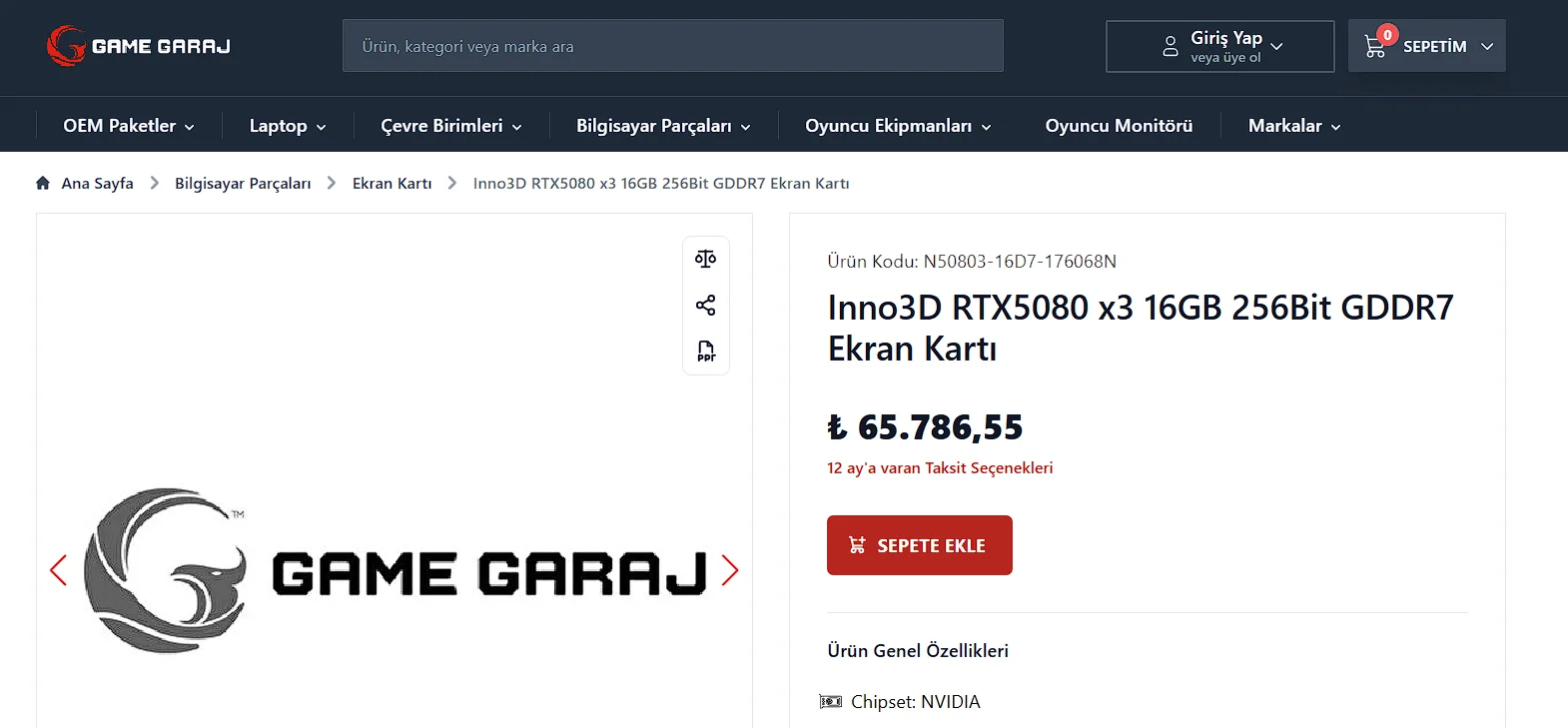Click the product title Inno3D RTX5080
Viewport: 1568px width, 728px height.
tap(1141, 329)
